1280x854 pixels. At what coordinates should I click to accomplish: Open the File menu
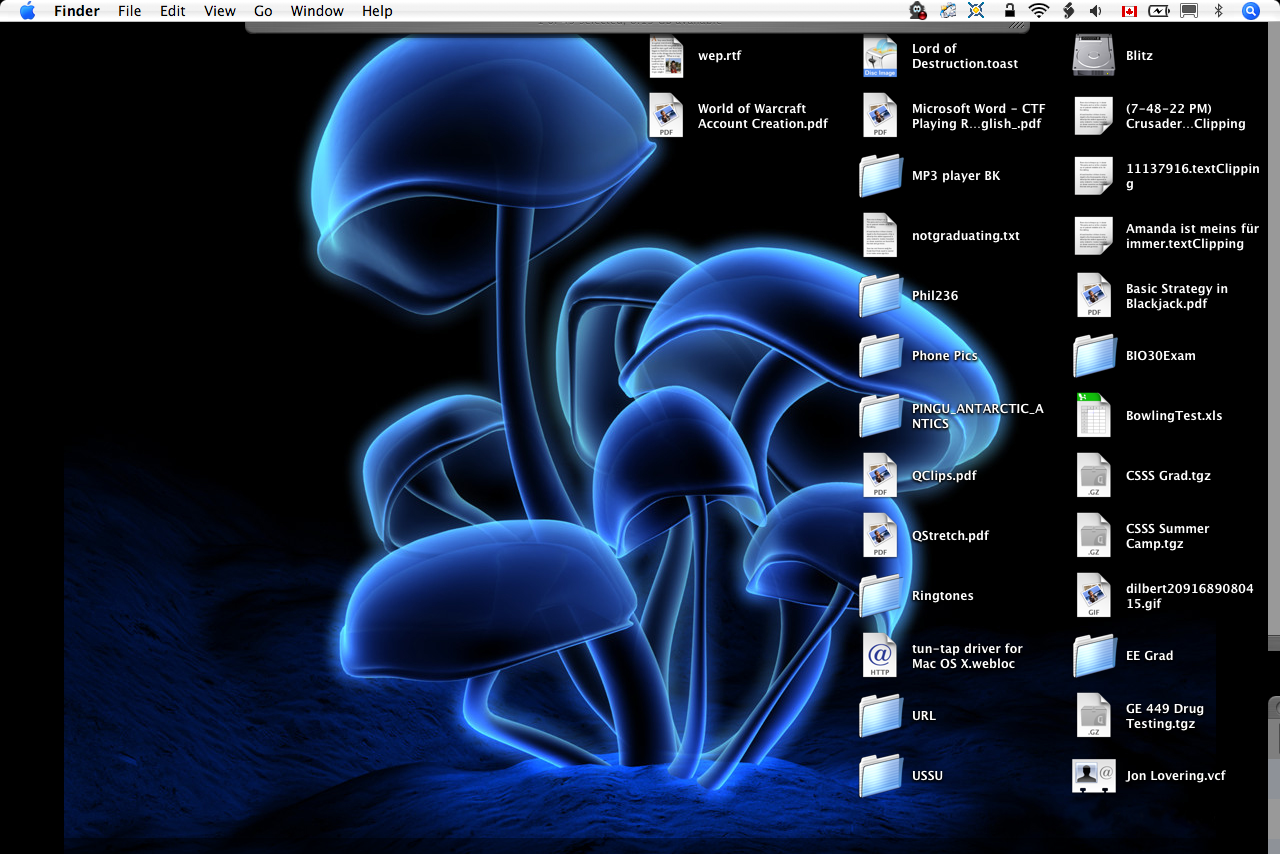[x=129, y=11]
